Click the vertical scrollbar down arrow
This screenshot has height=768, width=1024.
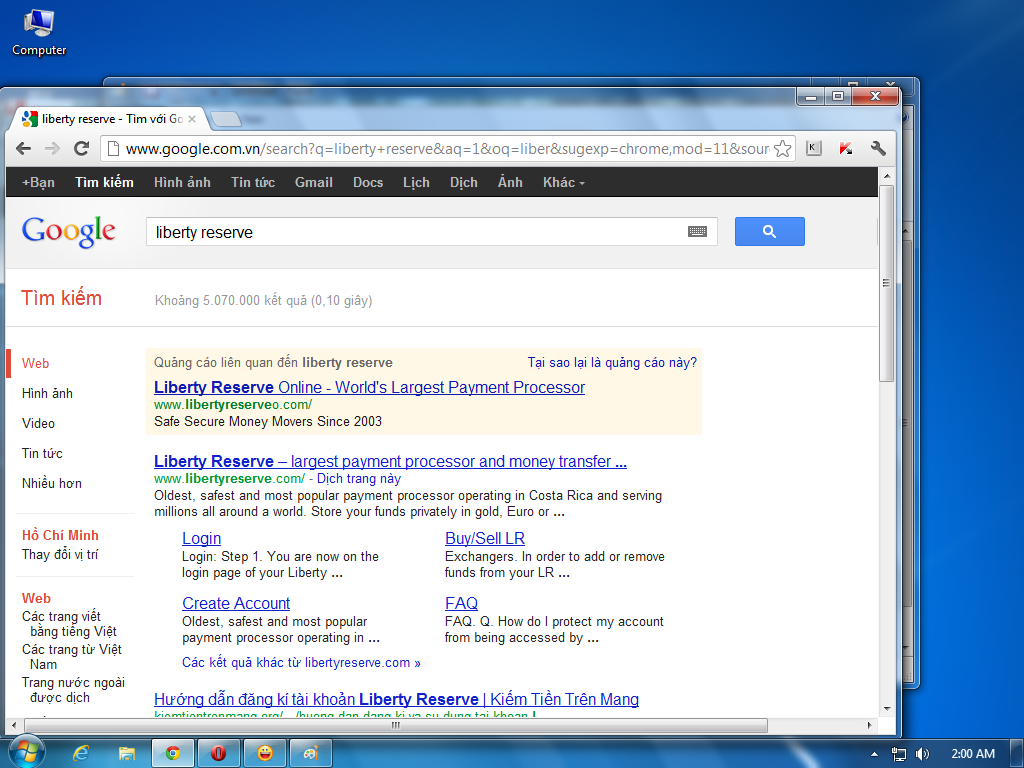886,709
